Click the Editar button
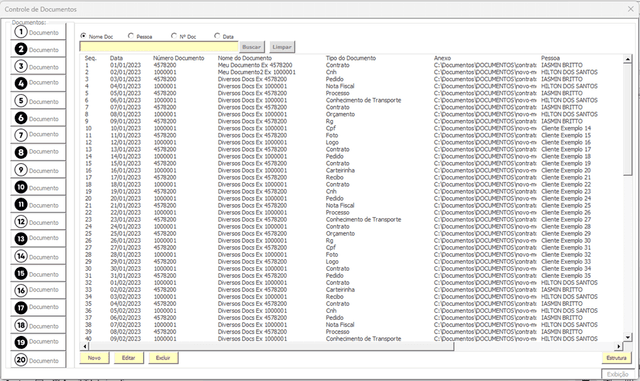Image resolution: width=640 pixels, height=381 pixels. coord(129,358)
